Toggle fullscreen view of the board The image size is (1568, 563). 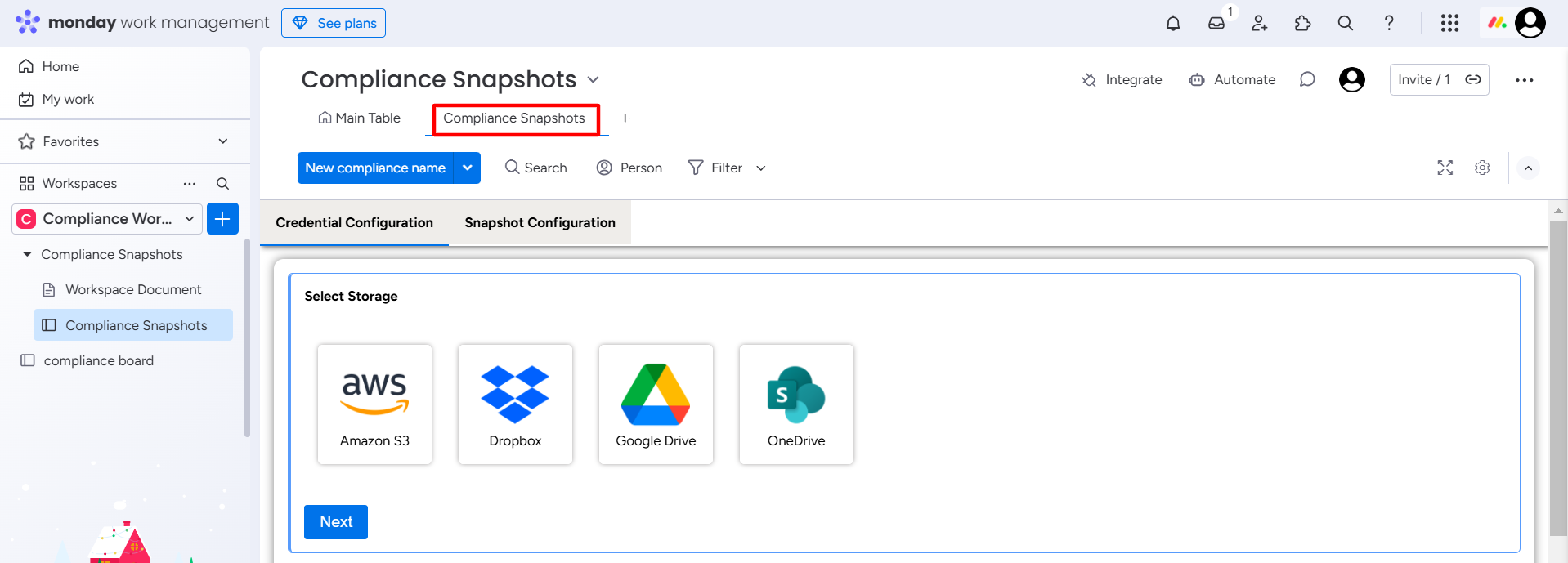(1445, 168)
